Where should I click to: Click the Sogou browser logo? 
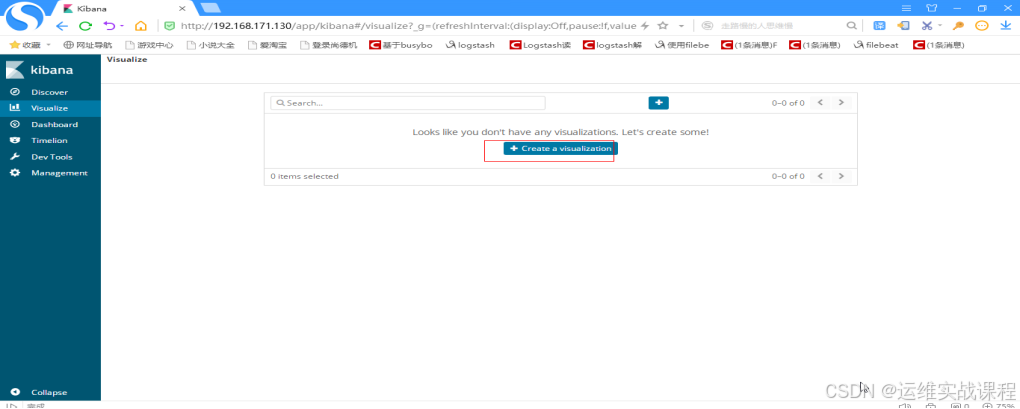click(25, 16)
